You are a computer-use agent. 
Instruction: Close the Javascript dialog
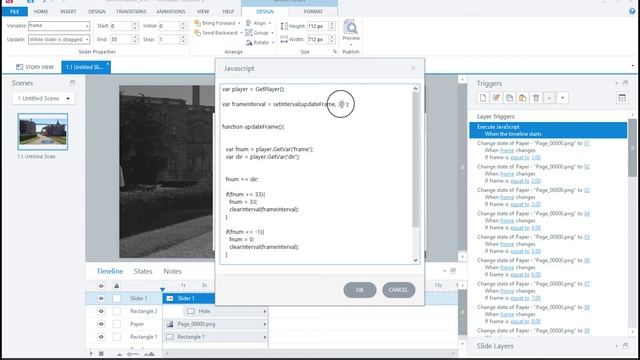click(413, 68)
